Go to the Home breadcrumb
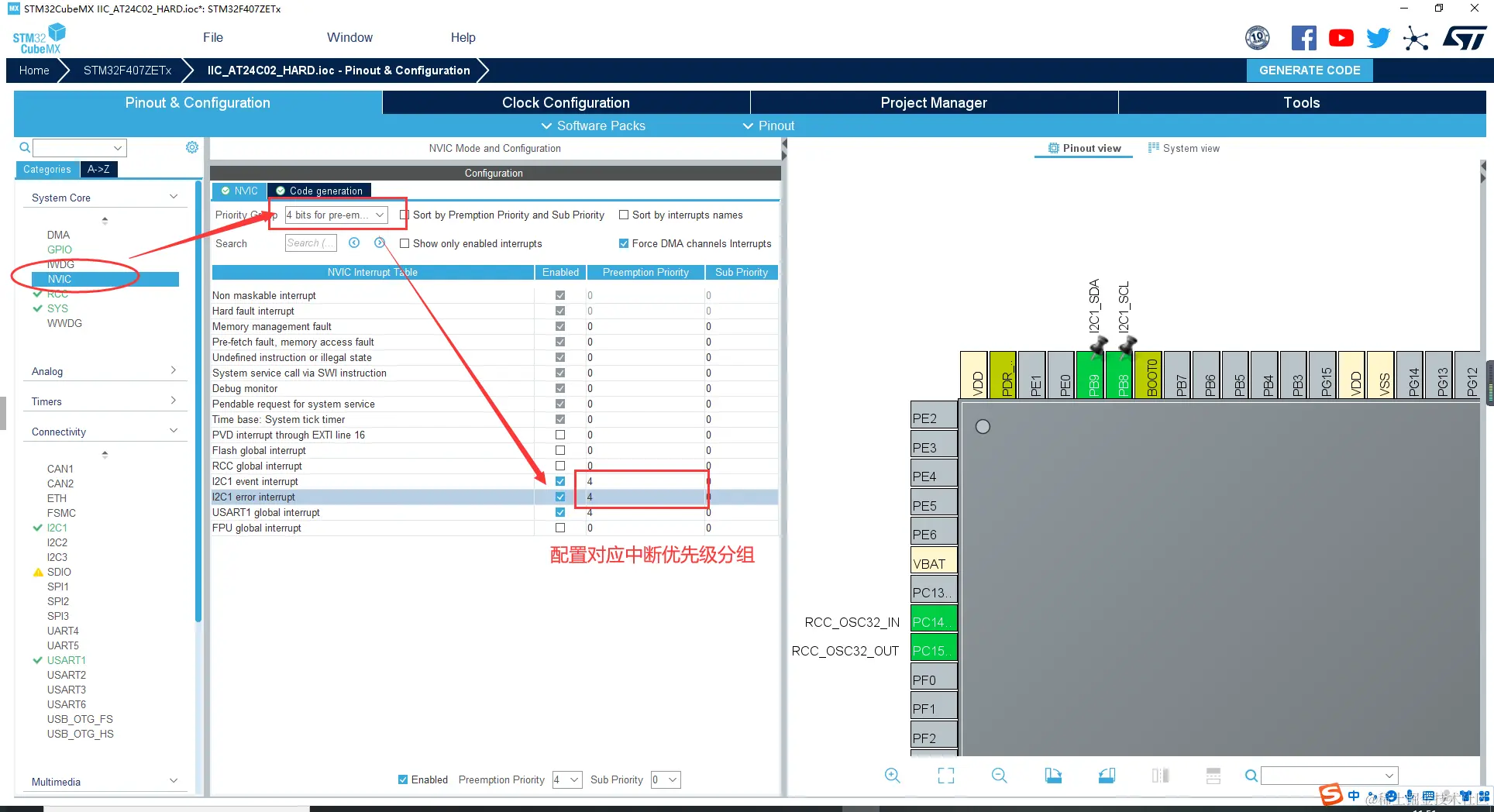The height and width of the screenshot is (812, 1494). click(x=34, y=70)
